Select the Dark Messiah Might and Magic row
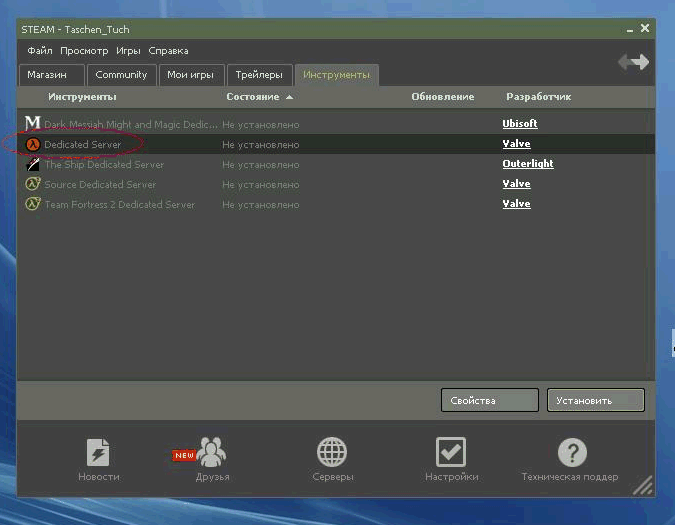 pyautogui.click(x=336, y=124)
